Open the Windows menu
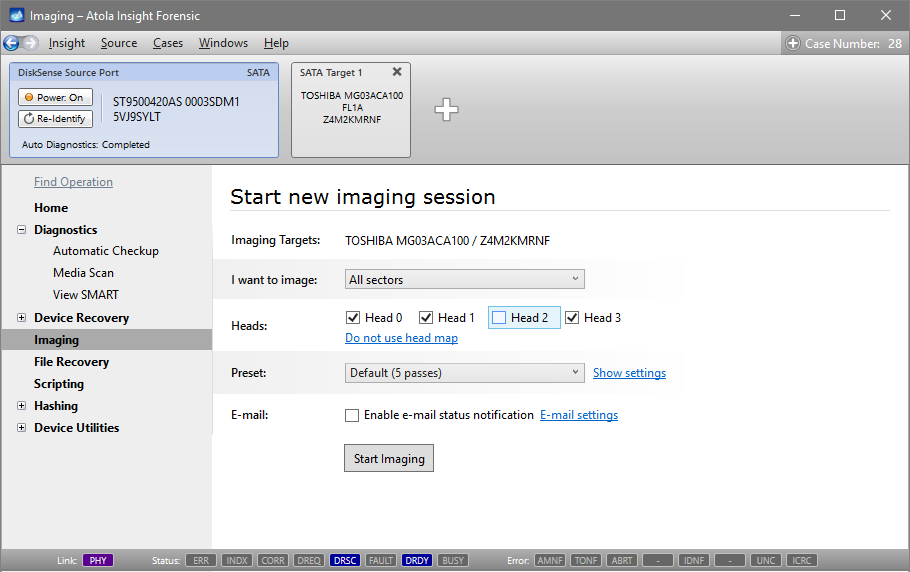The image size is (910, 572). pyautogui.click(x=223, y=43)
